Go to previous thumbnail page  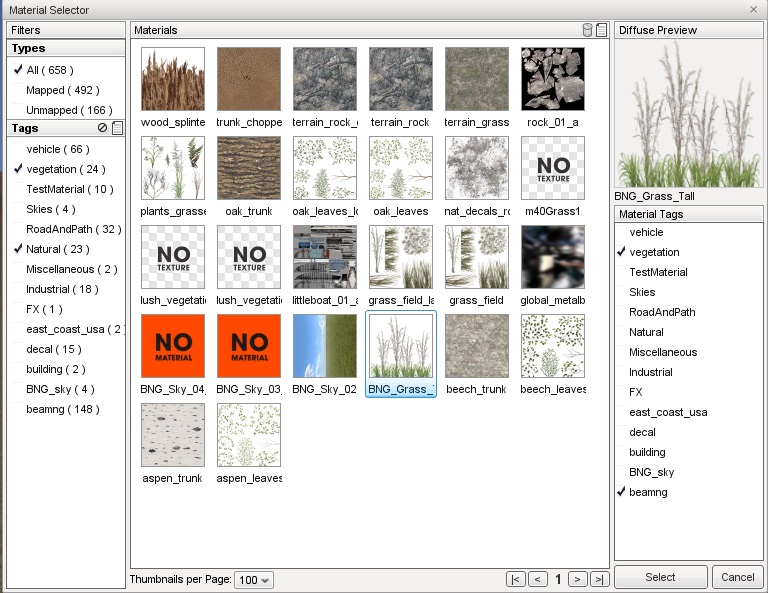coord(537,579)
